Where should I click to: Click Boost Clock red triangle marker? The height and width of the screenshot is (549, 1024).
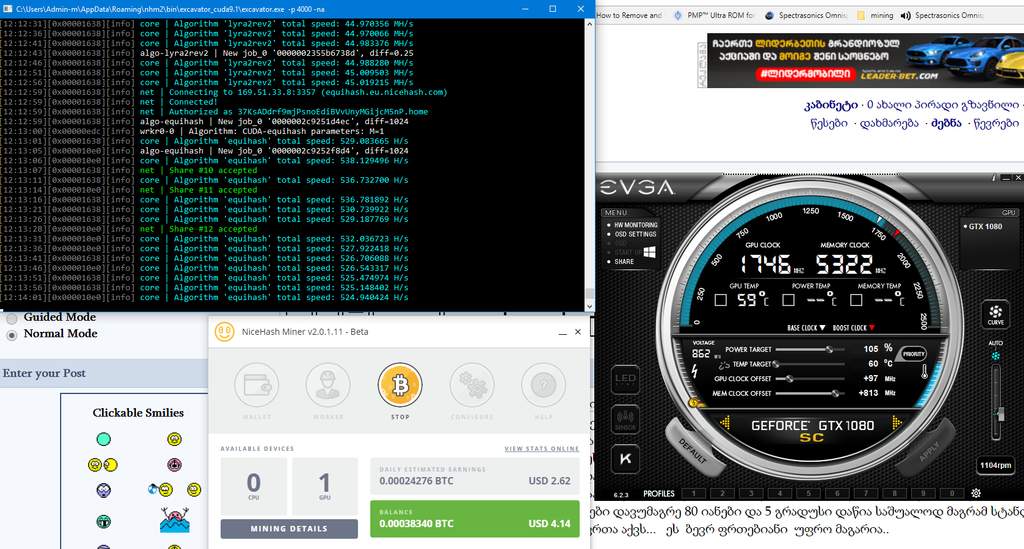click(872, 328)
